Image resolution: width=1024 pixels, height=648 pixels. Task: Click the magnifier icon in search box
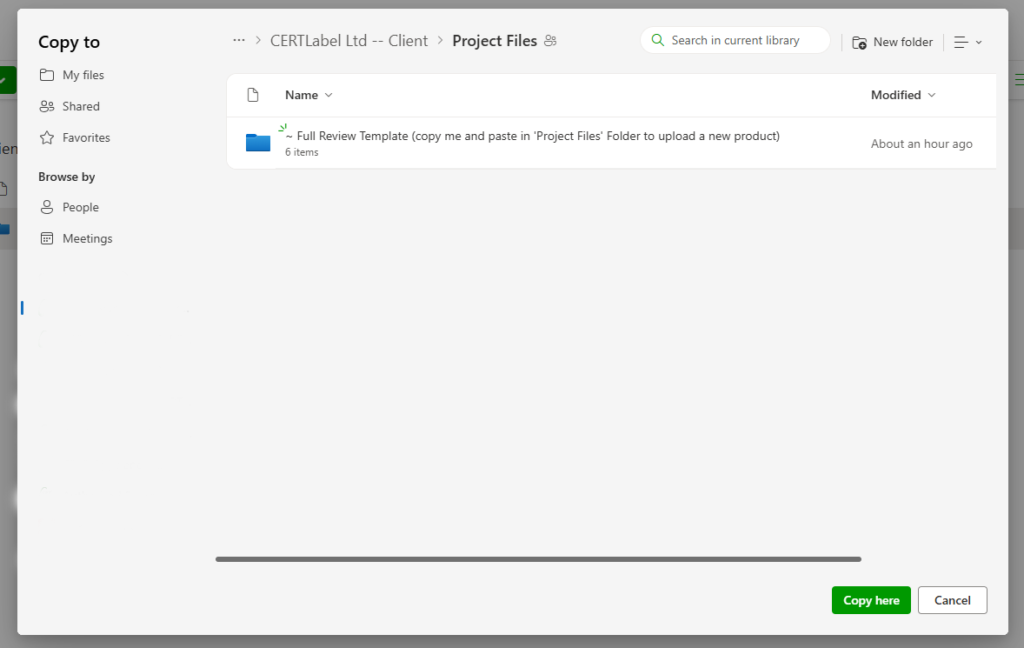coord(657,41)
